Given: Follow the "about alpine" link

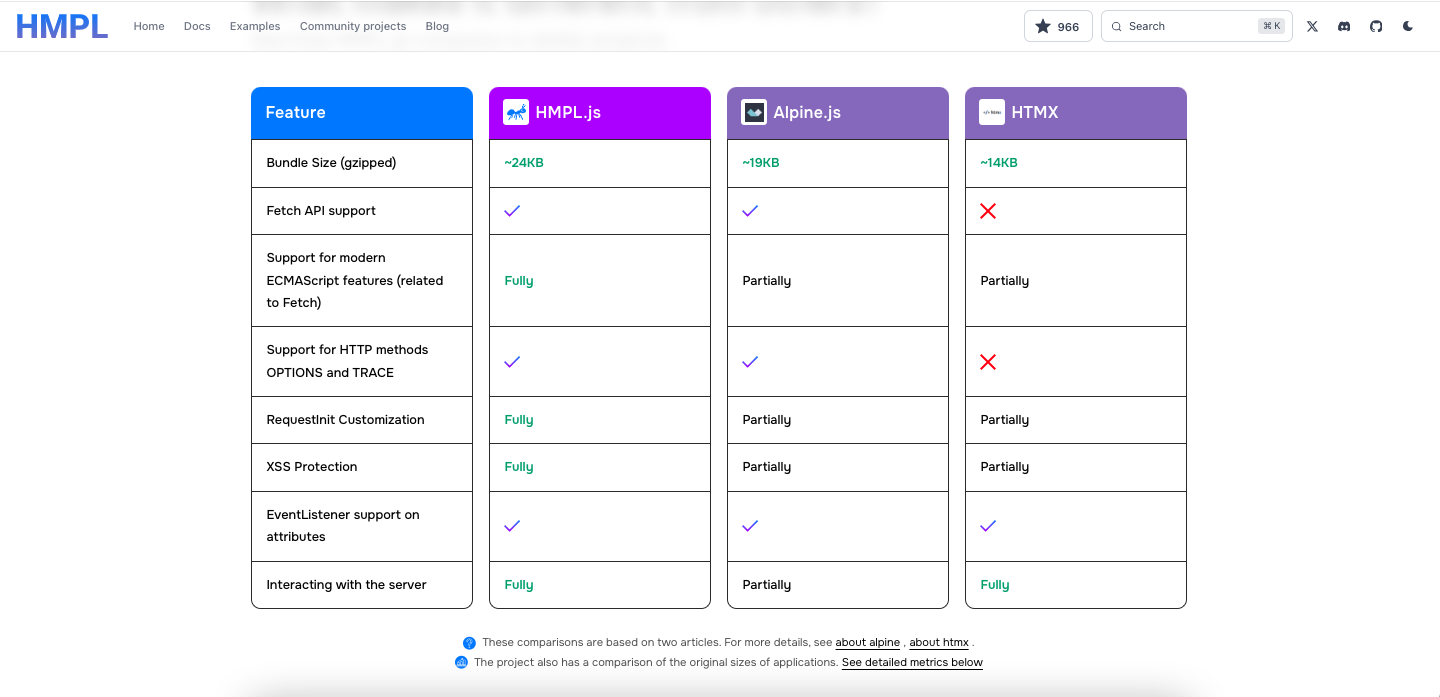Looking at the screenshot, I should pos(868,643).
